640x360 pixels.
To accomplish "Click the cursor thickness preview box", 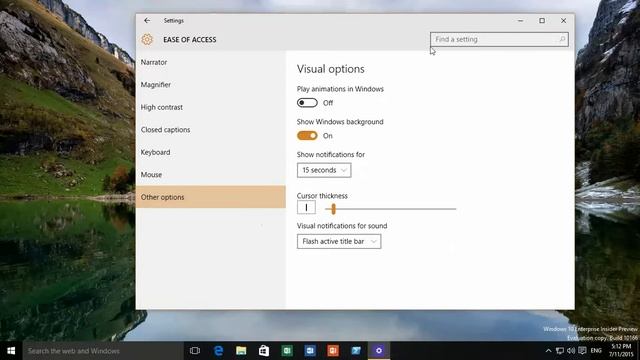I will 306,207.
